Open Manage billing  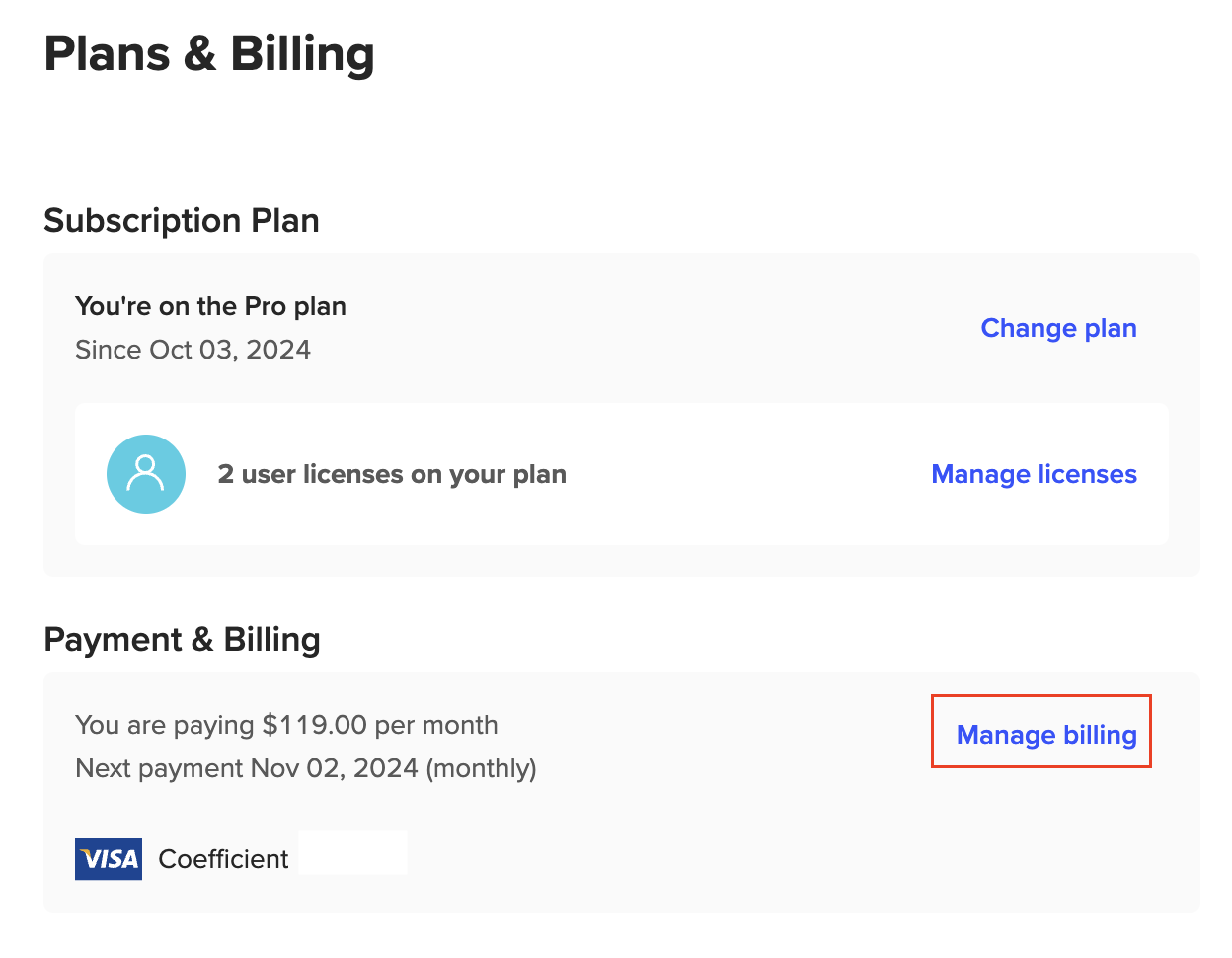click(x=1046, y=735)
